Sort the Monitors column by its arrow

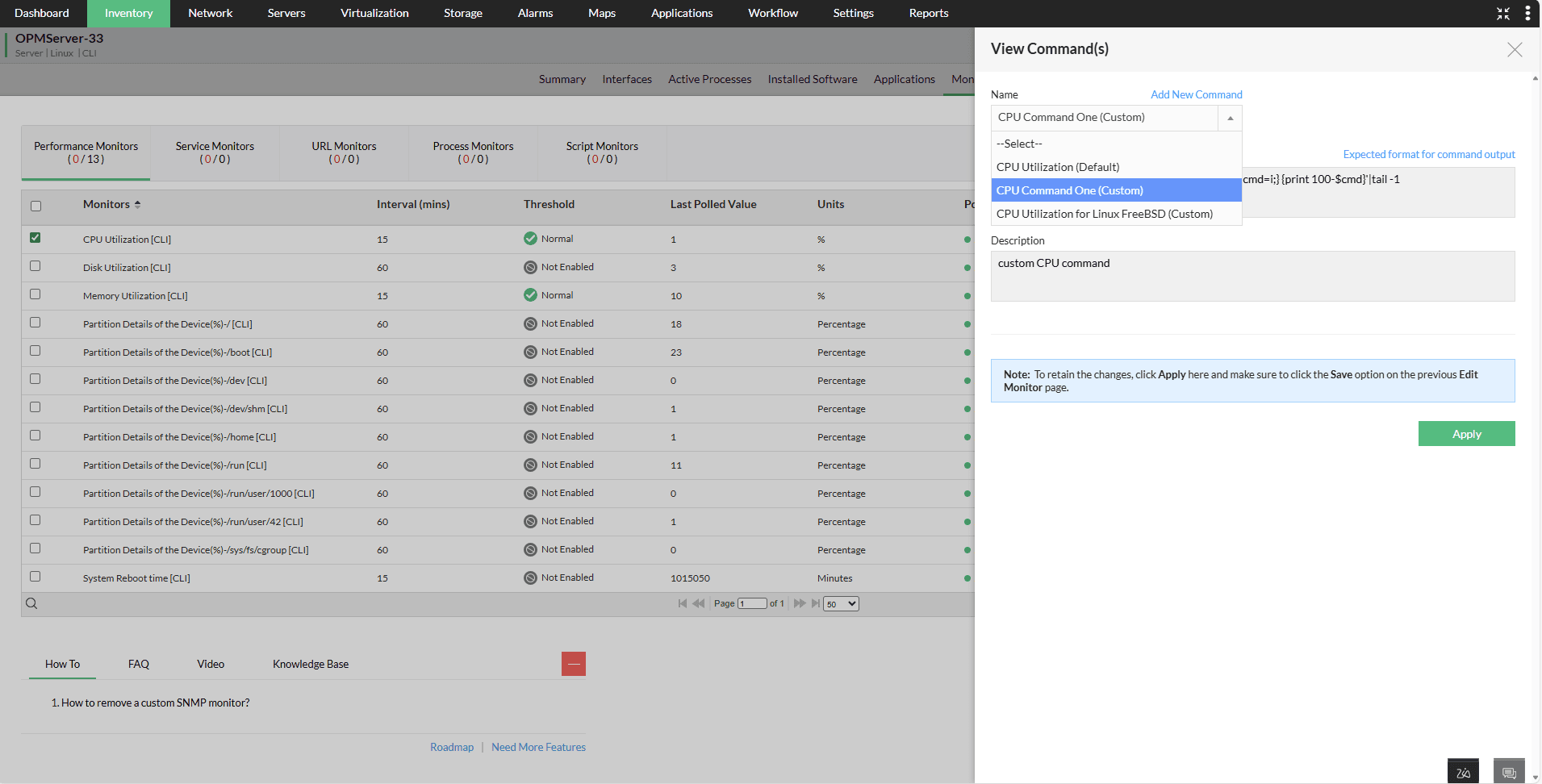coord(137,204)
